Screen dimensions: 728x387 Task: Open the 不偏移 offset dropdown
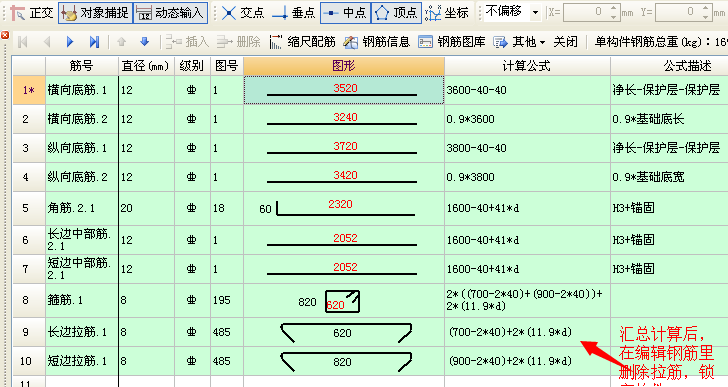pyautogui.click(x=535, y=13)
